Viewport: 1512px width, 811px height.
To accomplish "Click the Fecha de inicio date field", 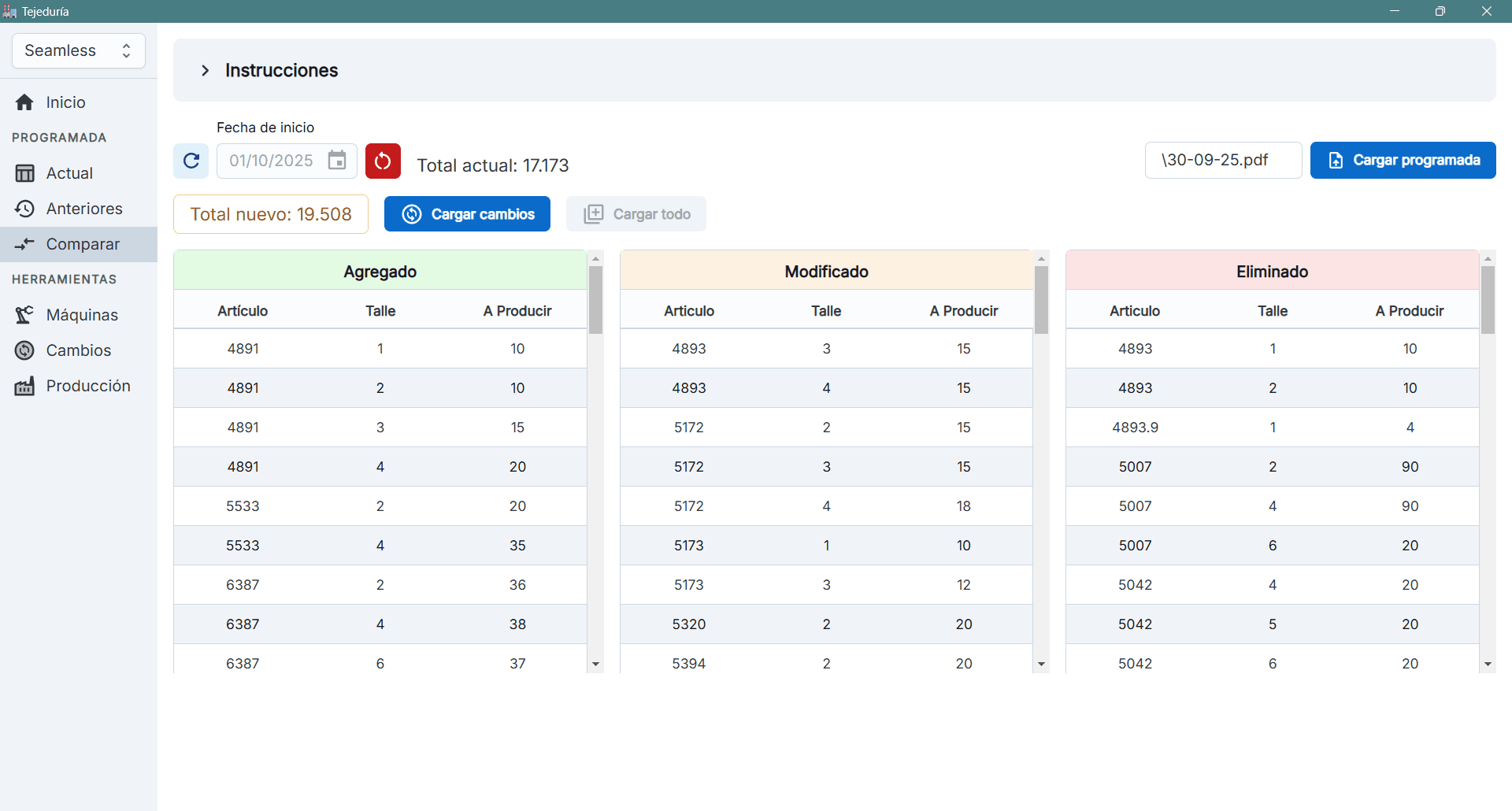I will point(272,161).
